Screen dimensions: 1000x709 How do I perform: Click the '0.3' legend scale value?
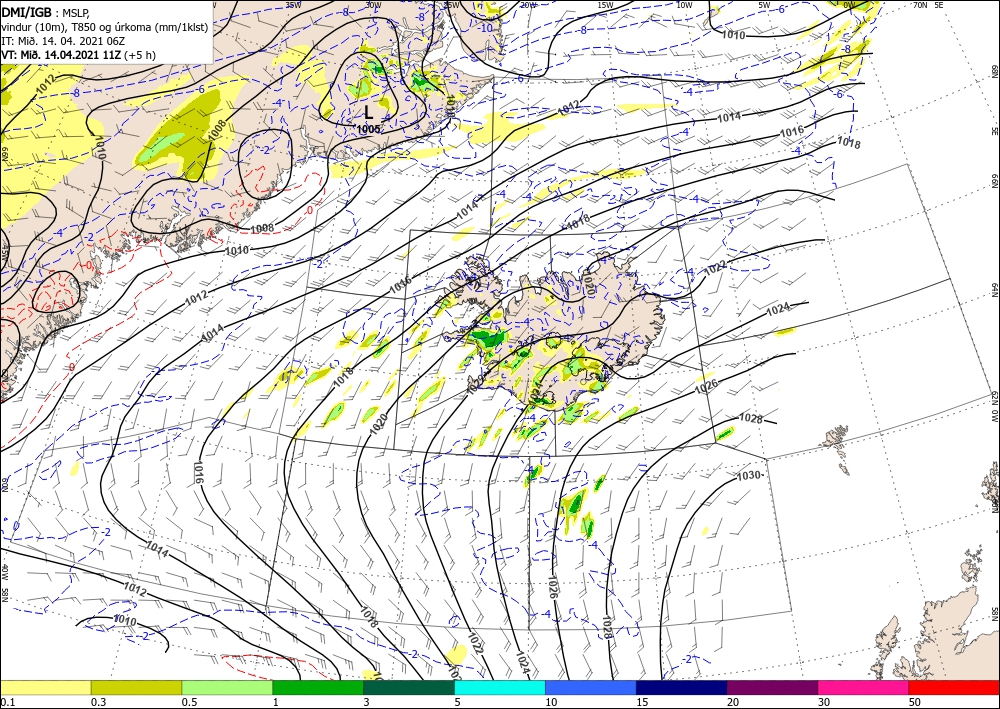[x=98, y=702]
